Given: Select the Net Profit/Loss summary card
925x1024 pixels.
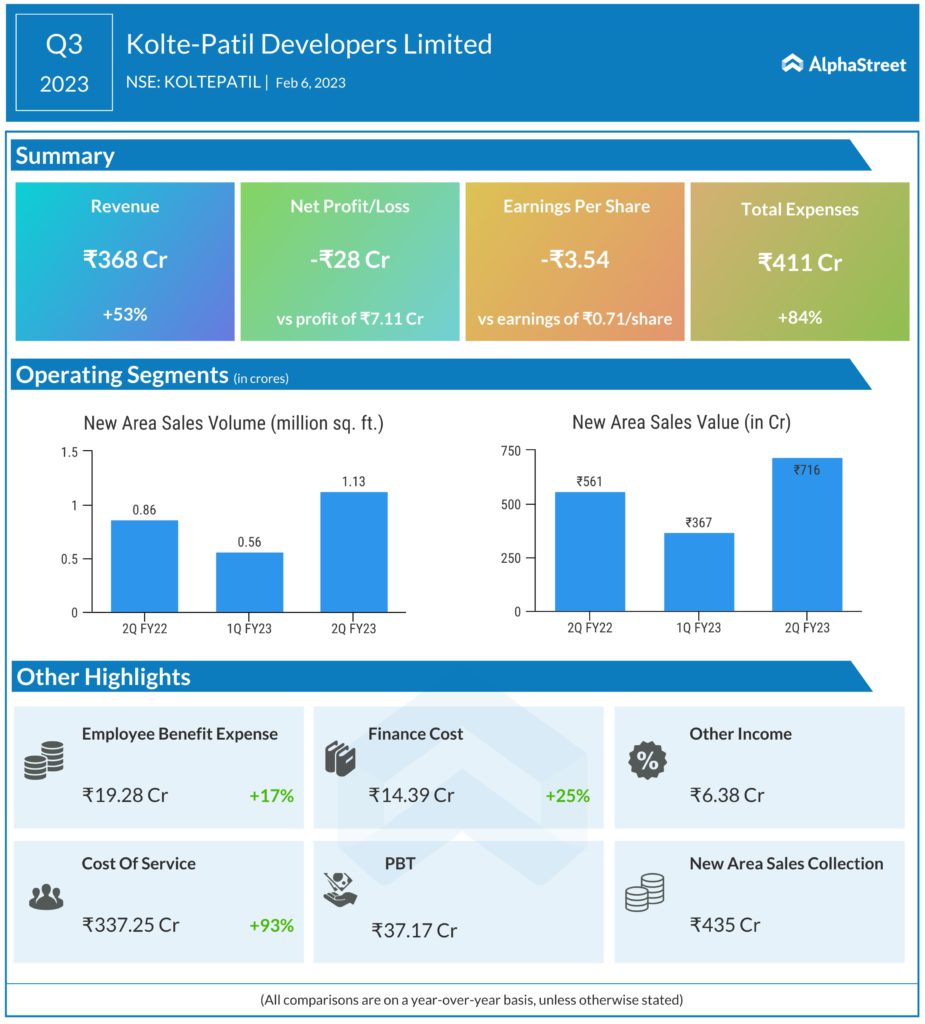Looking at the screenshot, I should [x=350, y=261].
